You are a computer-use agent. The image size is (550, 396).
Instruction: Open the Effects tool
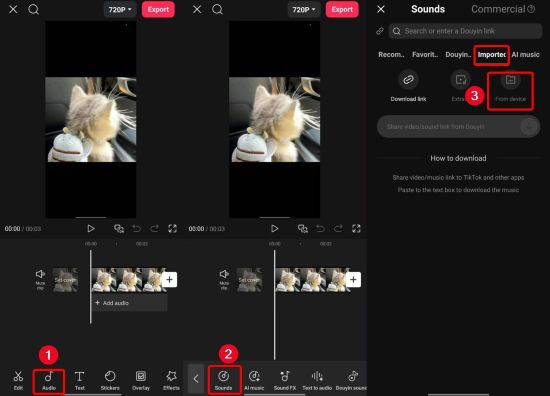(172, 381)
